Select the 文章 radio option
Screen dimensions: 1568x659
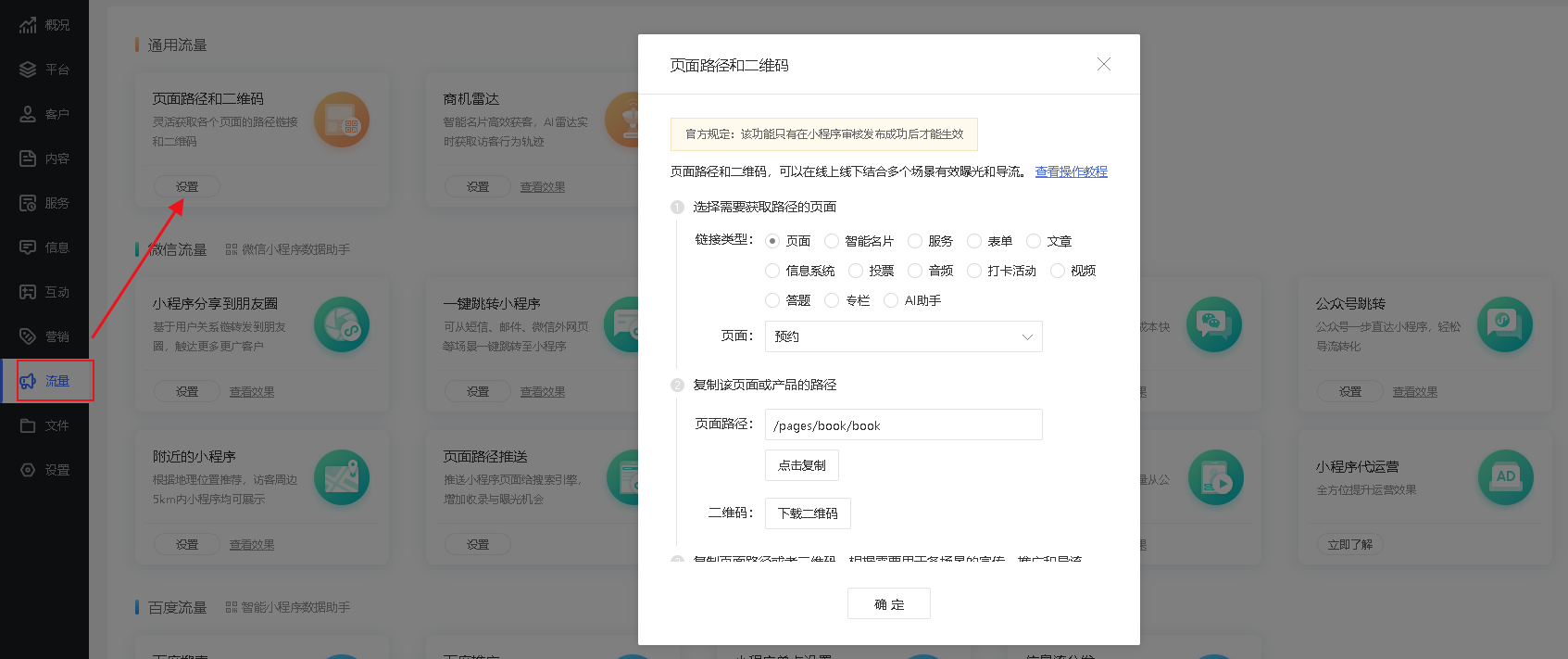coord(1034,241)
